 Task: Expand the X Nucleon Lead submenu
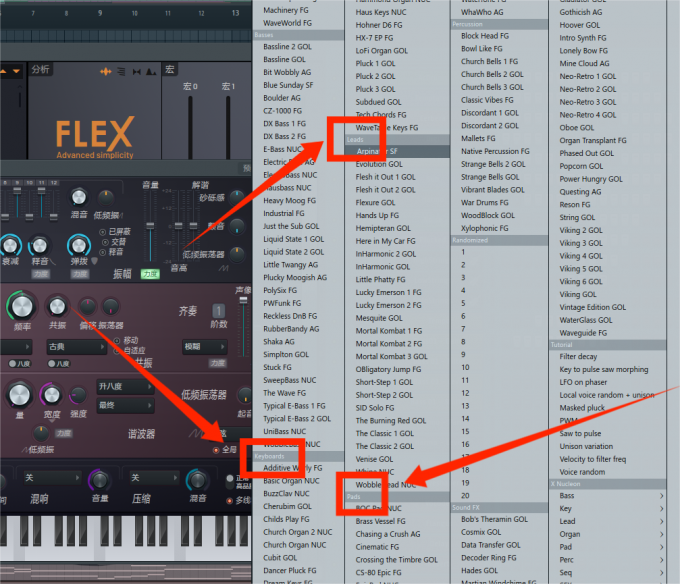click(x=611, y=521)
